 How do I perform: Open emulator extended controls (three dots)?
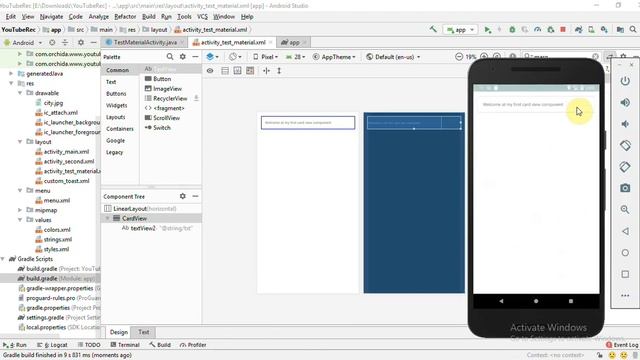625,296
